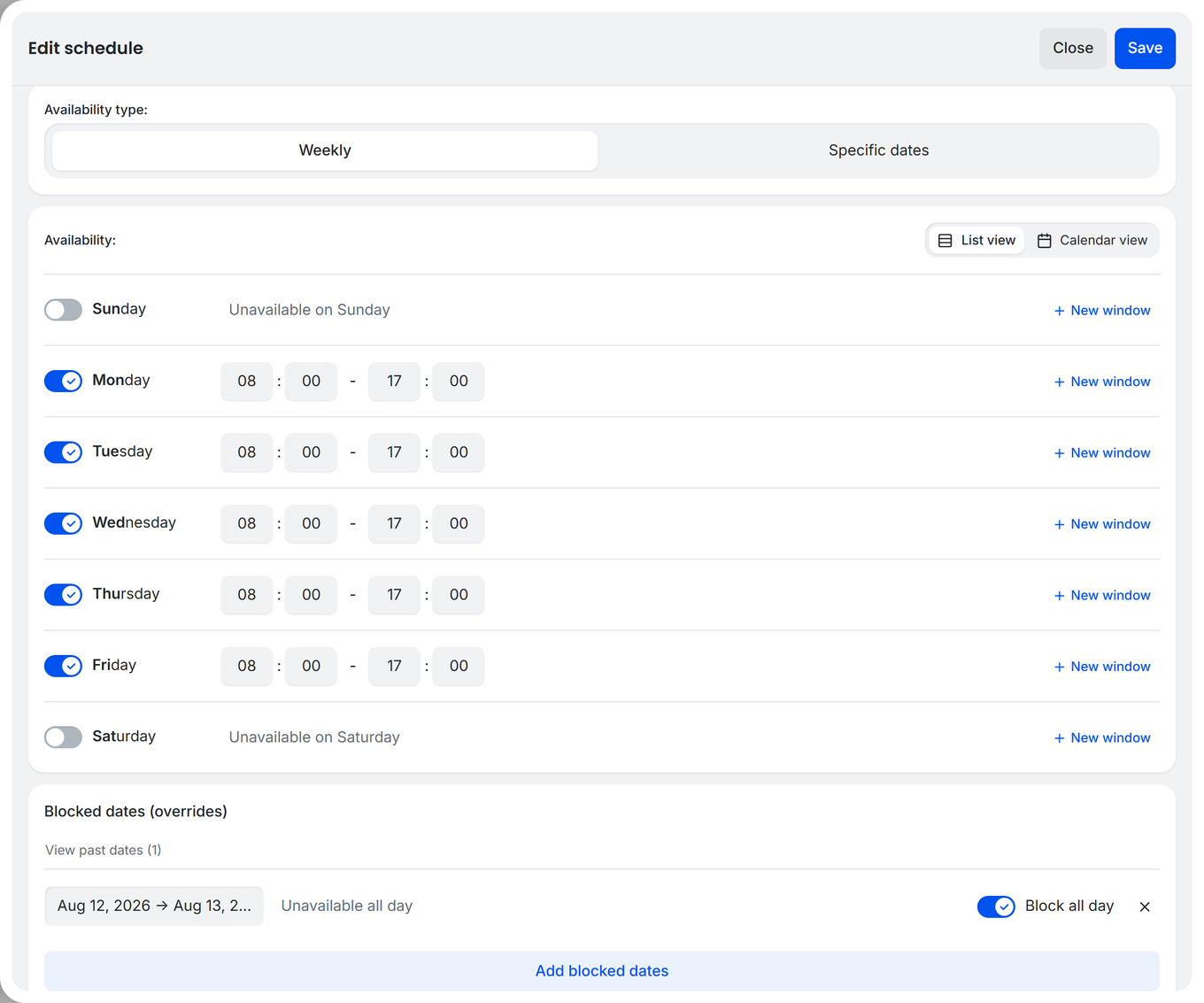Image resolution: width=1204 pixels, height=1003 pixels.
Task: Click Add blocked dates
Action: pos(602,971)
